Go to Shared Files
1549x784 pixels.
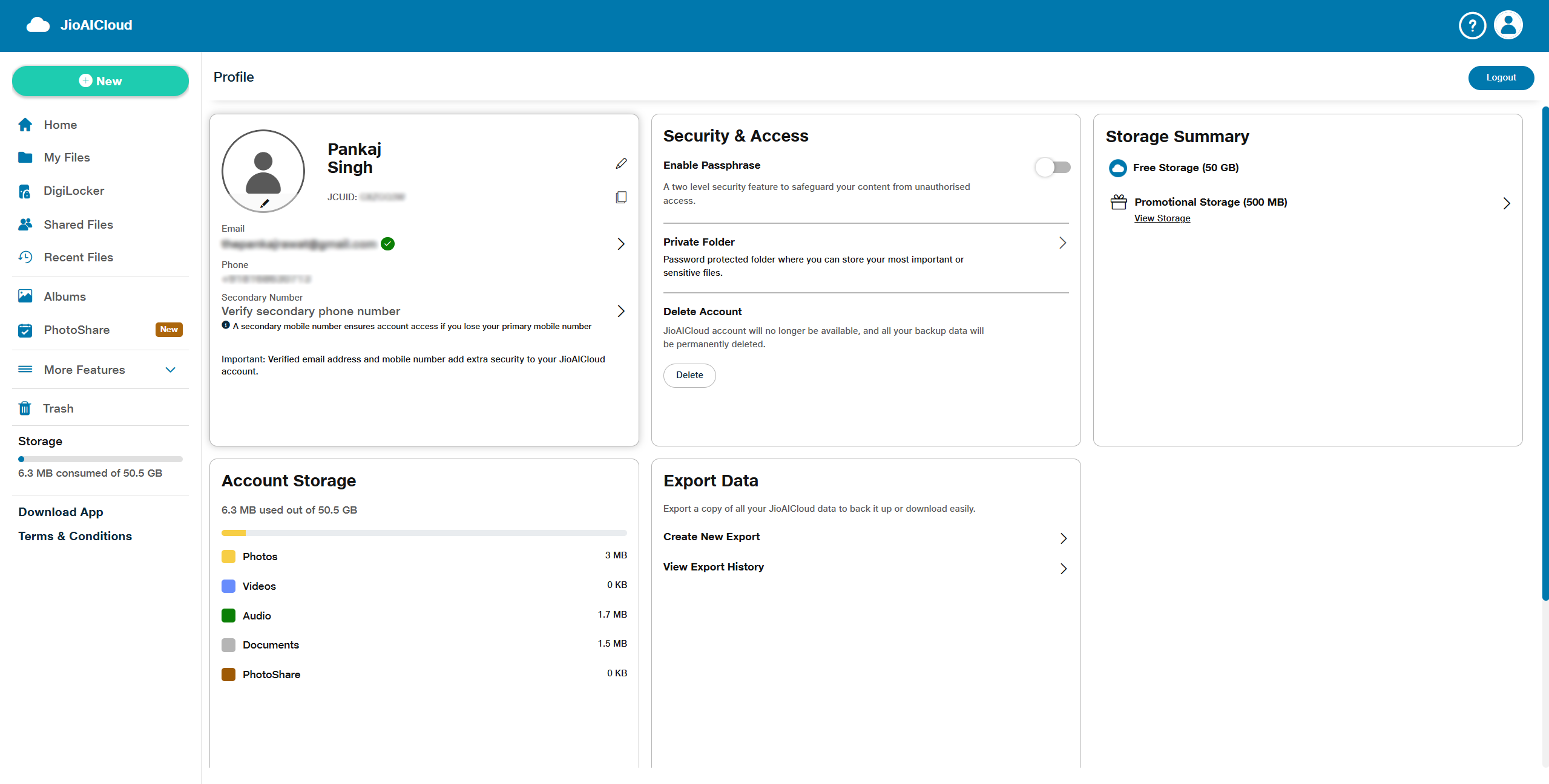click(x=78, y=224)
